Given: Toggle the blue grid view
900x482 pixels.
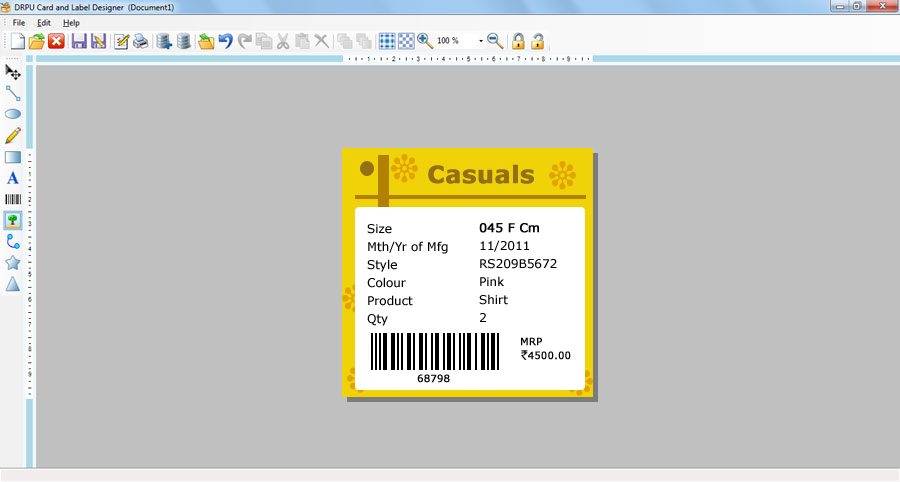Looking at the screenshot, I should tap(387, 41).
